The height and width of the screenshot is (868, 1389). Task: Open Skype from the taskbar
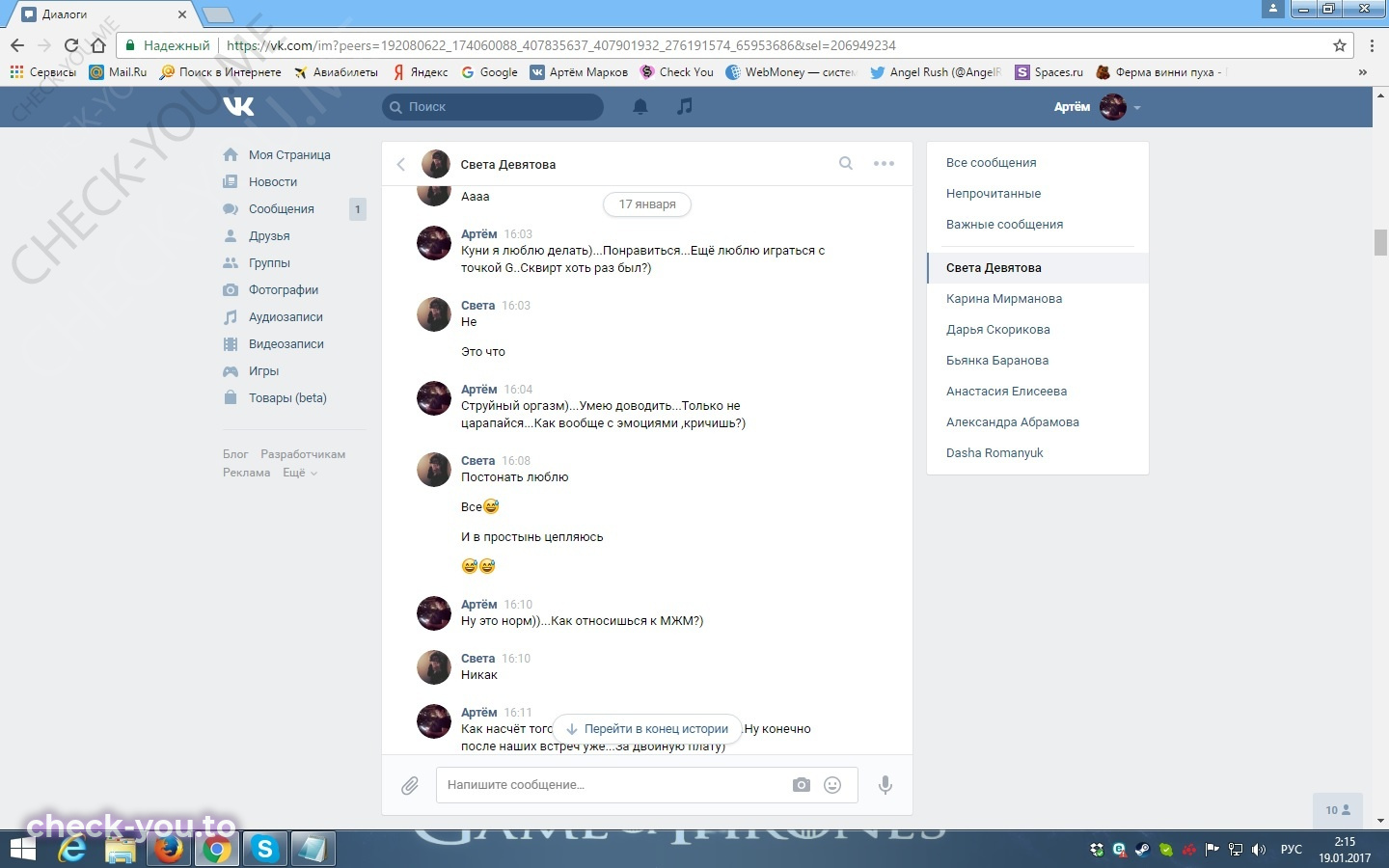264,849
